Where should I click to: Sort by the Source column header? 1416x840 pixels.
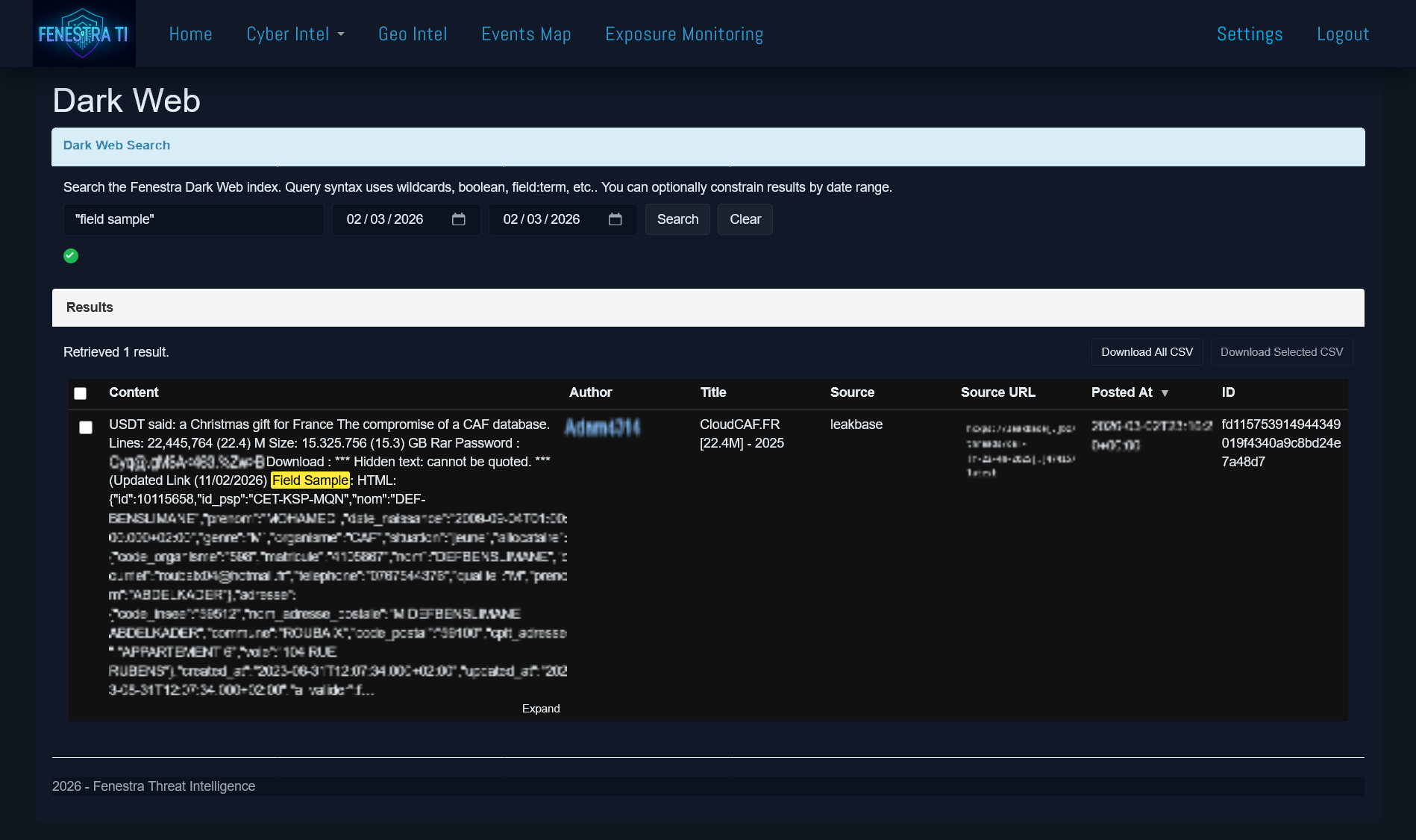coord(852,392)
